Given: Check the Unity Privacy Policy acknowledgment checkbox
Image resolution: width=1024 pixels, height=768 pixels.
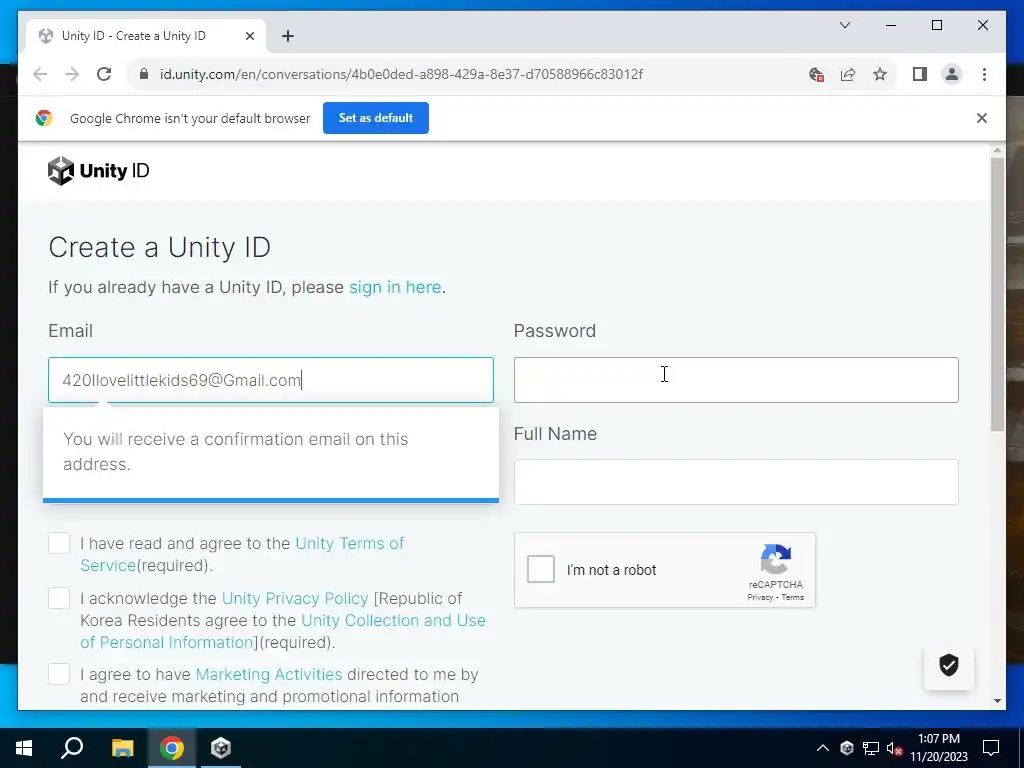Looking at the screenshot, I should 59,598.
